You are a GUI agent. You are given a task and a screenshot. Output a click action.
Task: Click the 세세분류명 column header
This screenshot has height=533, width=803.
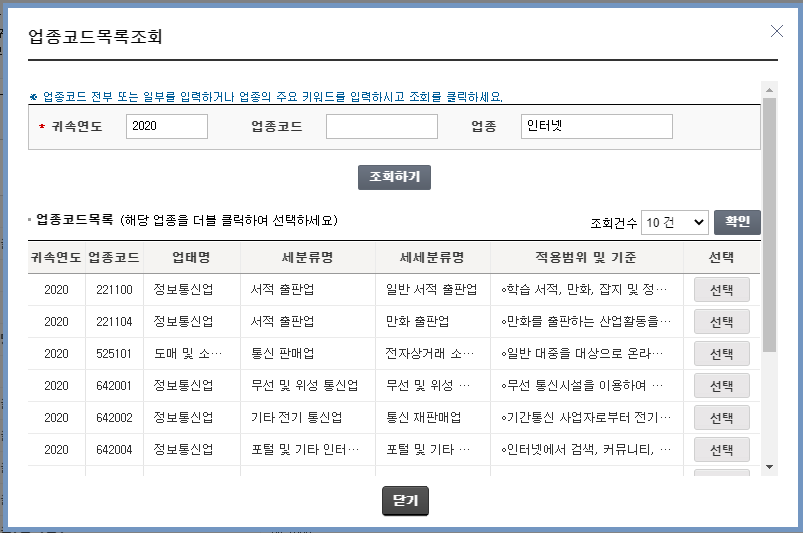pos(432,257)
